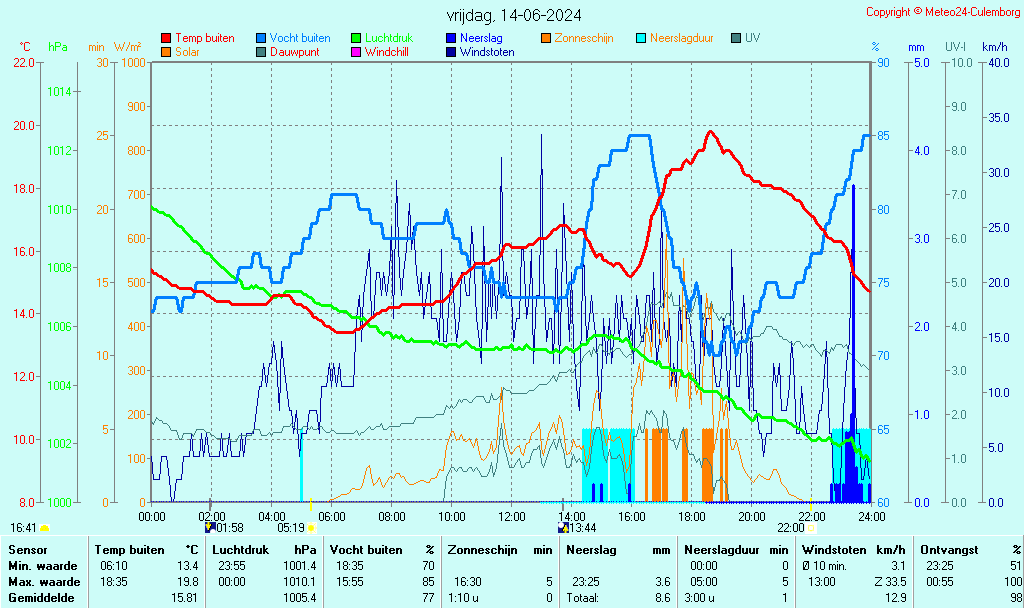1026x608 pixels.
Task: Click the moon icon beside 13:44
Action: (x=563, y=527)
